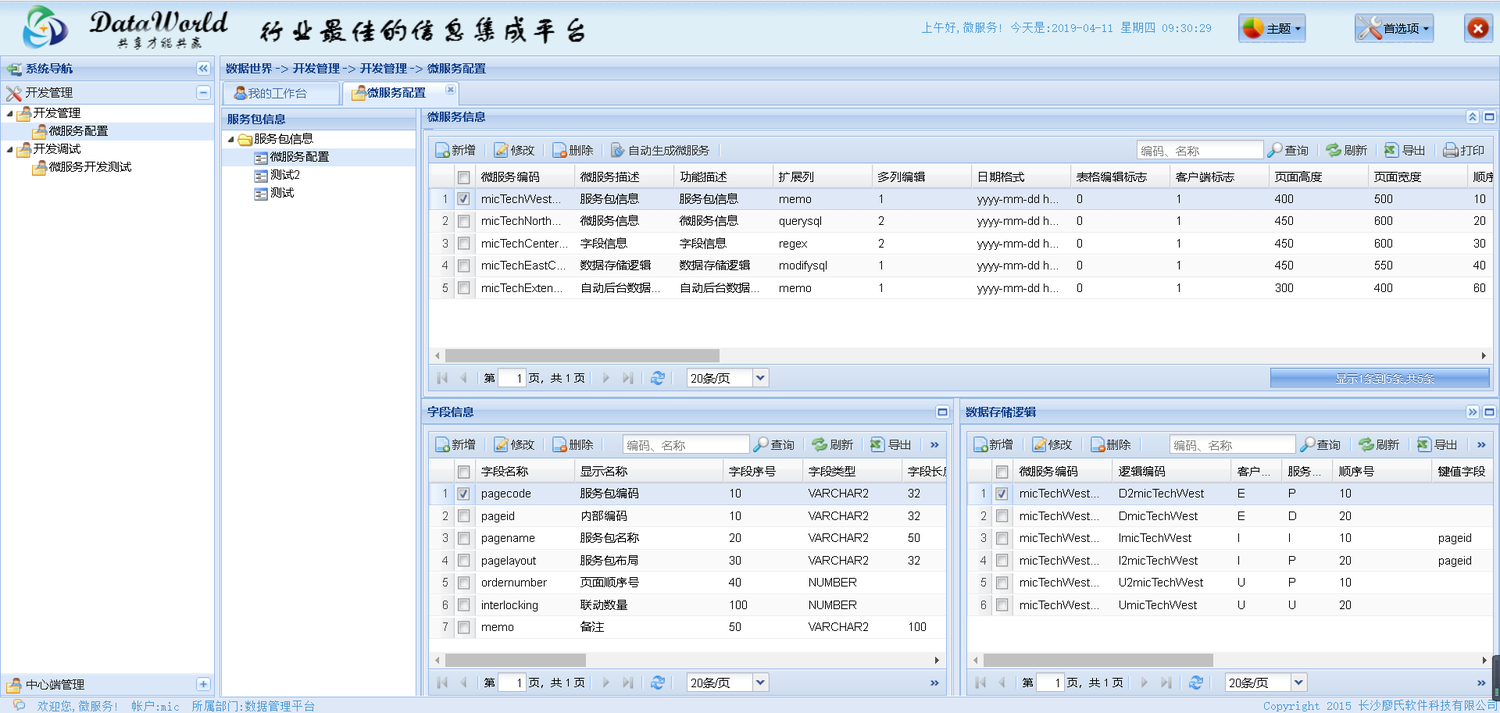Collapse the 服务包信息 tree root

[x=231, y=139]
